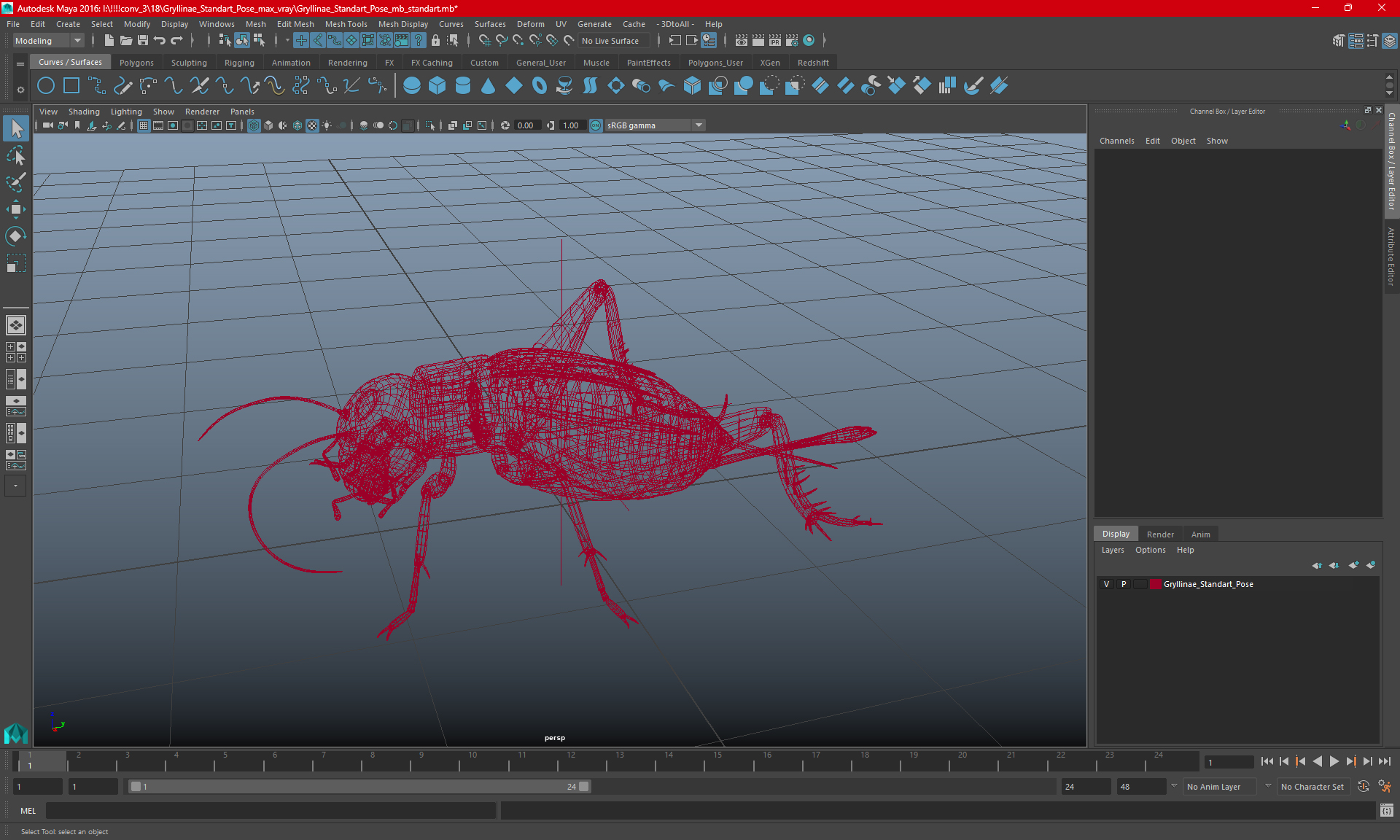Toggle wireframe shading in viewport toolbar
Screen dimensions: 1400x840
(254, 125)
